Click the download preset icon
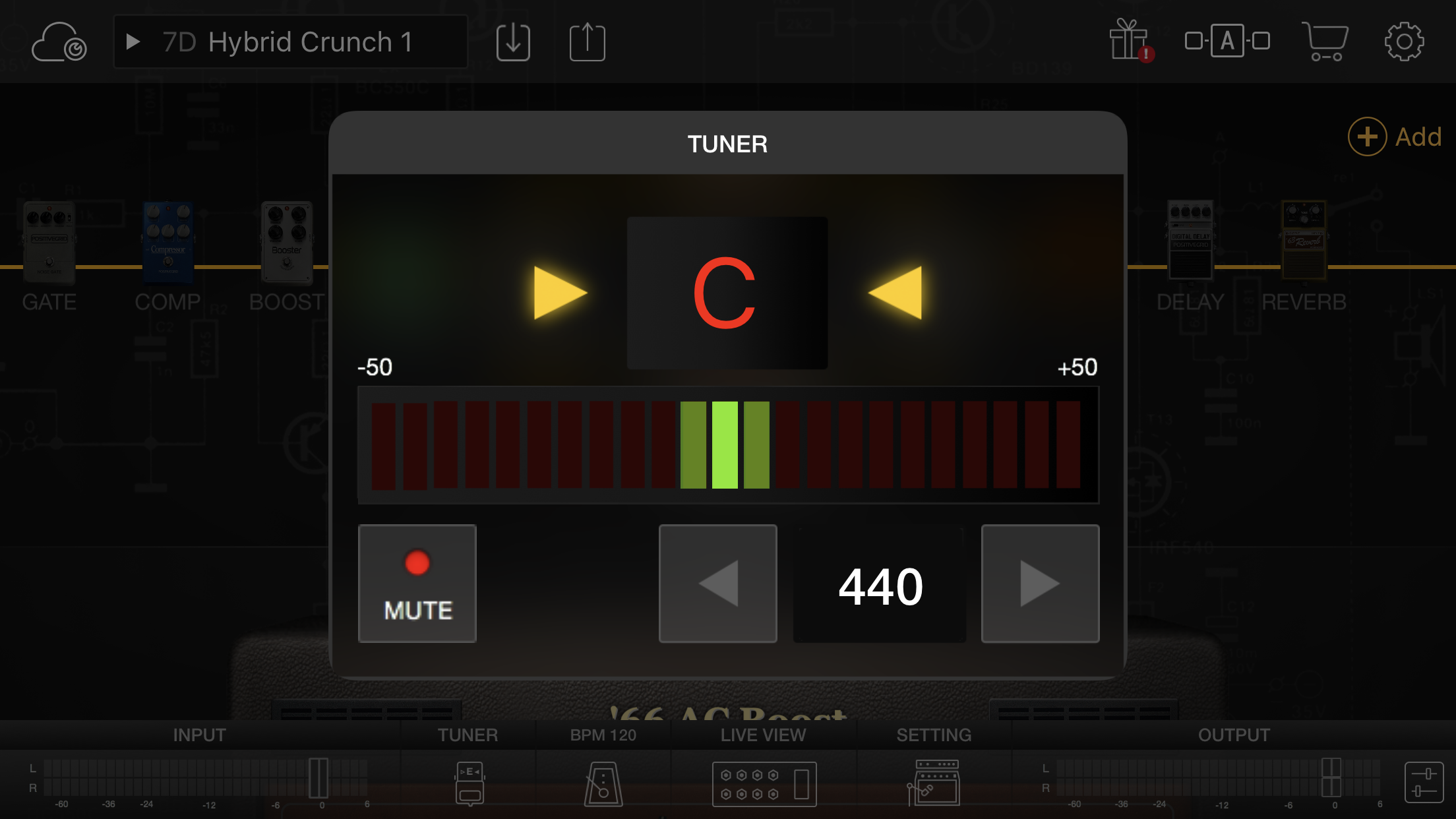1456x819 pixels. [513, 42]
